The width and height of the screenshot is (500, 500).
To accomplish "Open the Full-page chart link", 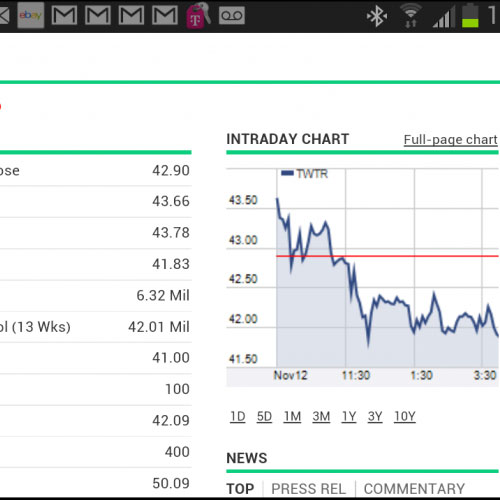I will point(451,140).
